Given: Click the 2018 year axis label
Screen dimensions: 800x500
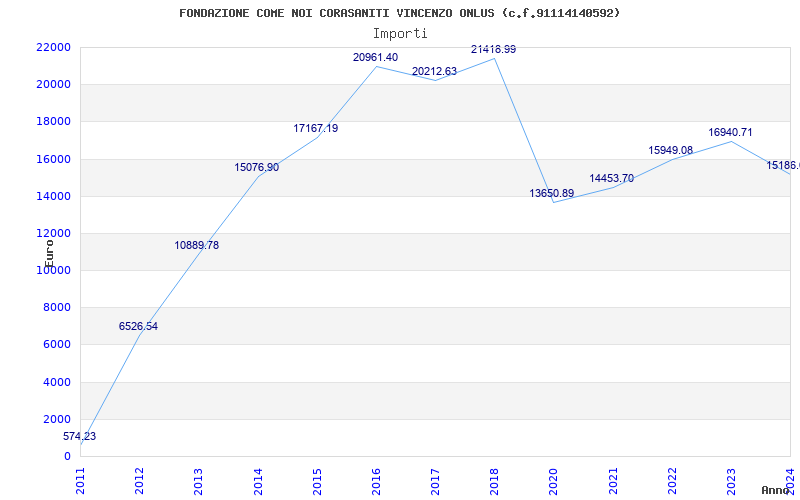Looking at the screenshot, I should pyautogui.click(x=494, y=481).
